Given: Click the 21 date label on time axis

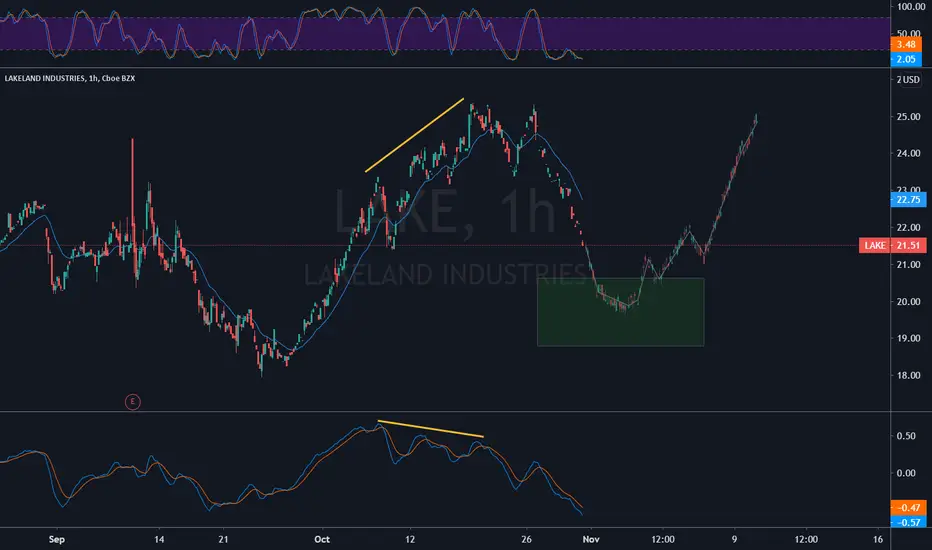Looking at the screenshot, I should [223, 539].
